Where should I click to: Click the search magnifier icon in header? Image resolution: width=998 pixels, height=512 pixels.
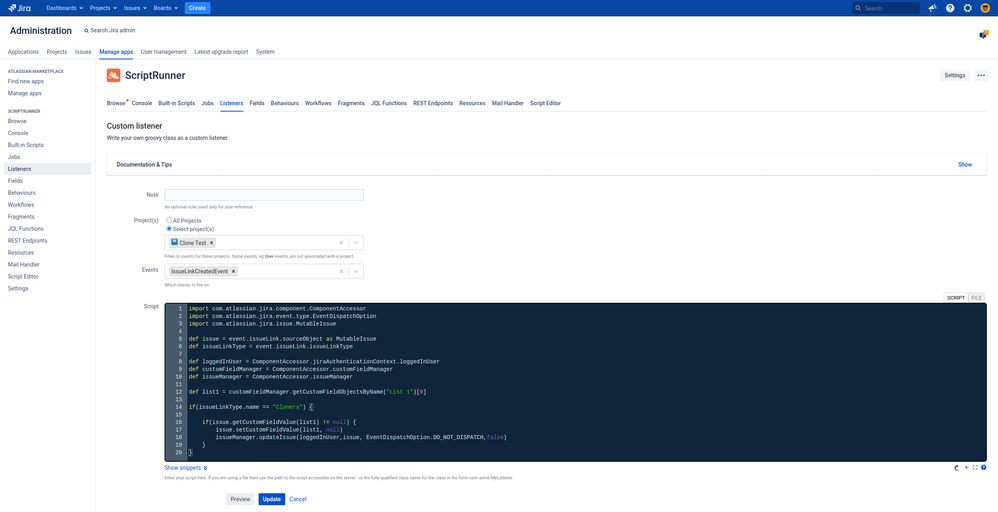pos(859,8)
